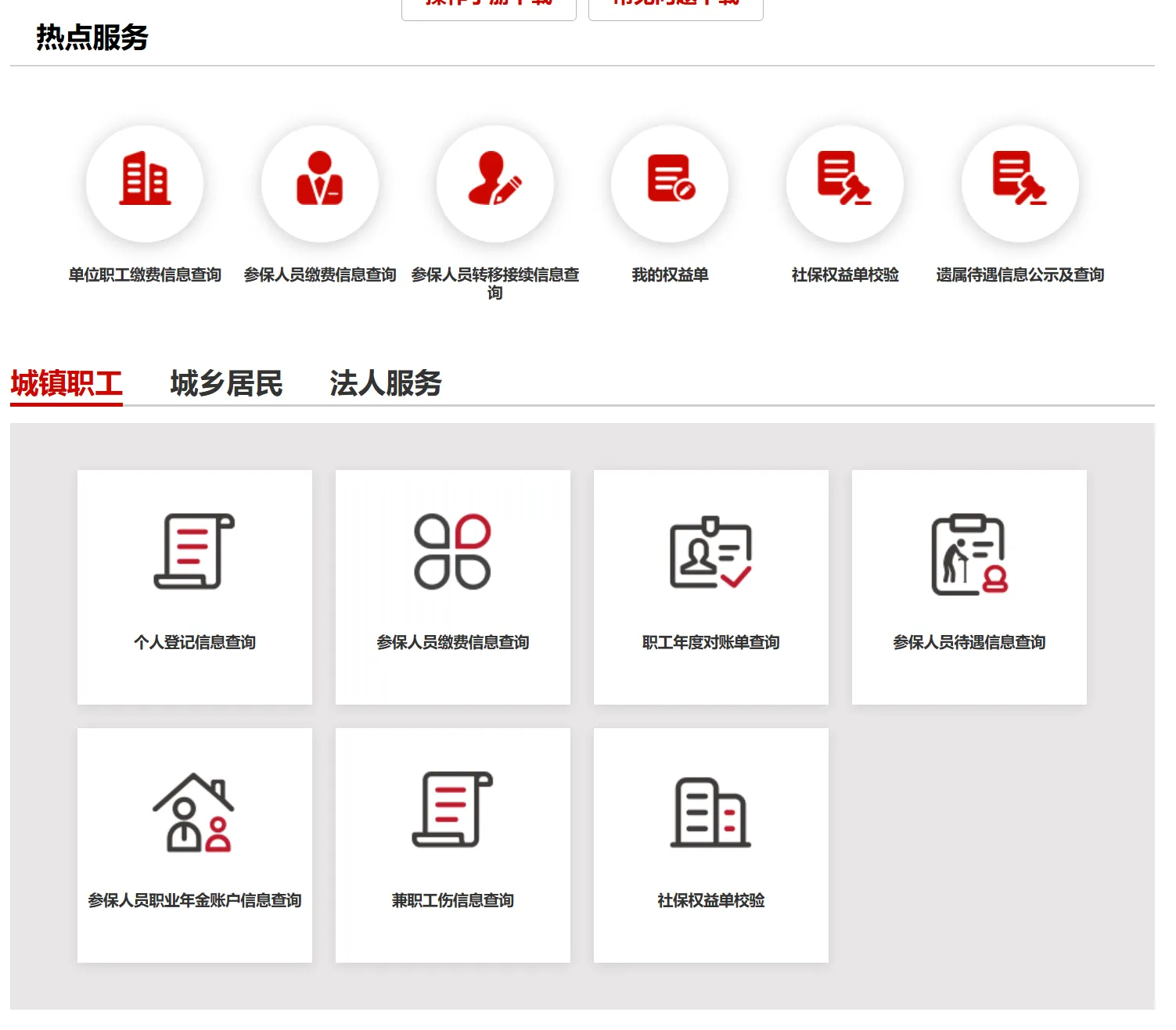Click 社保权益单校验 round stamp icon in 热点服务
This screenshot has height=1030, width=1176.
pyautogui.click(x=845, y=183)
